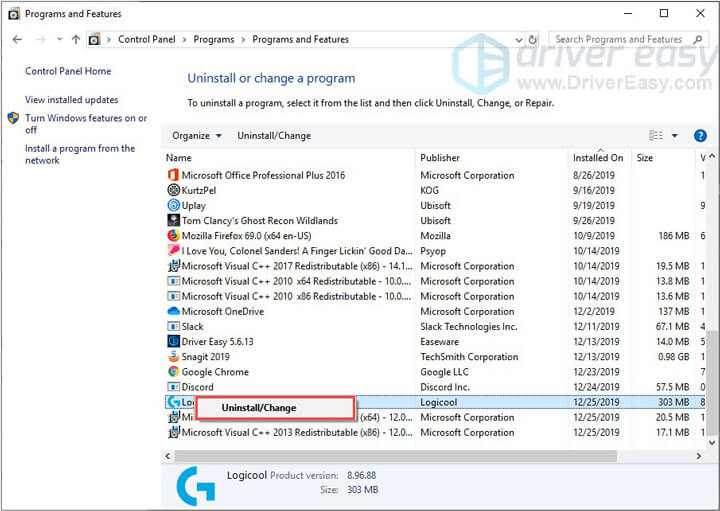The image size is (720, 511).
Task: Click the Google Chrome icon
Action: (x=173, y=372)
